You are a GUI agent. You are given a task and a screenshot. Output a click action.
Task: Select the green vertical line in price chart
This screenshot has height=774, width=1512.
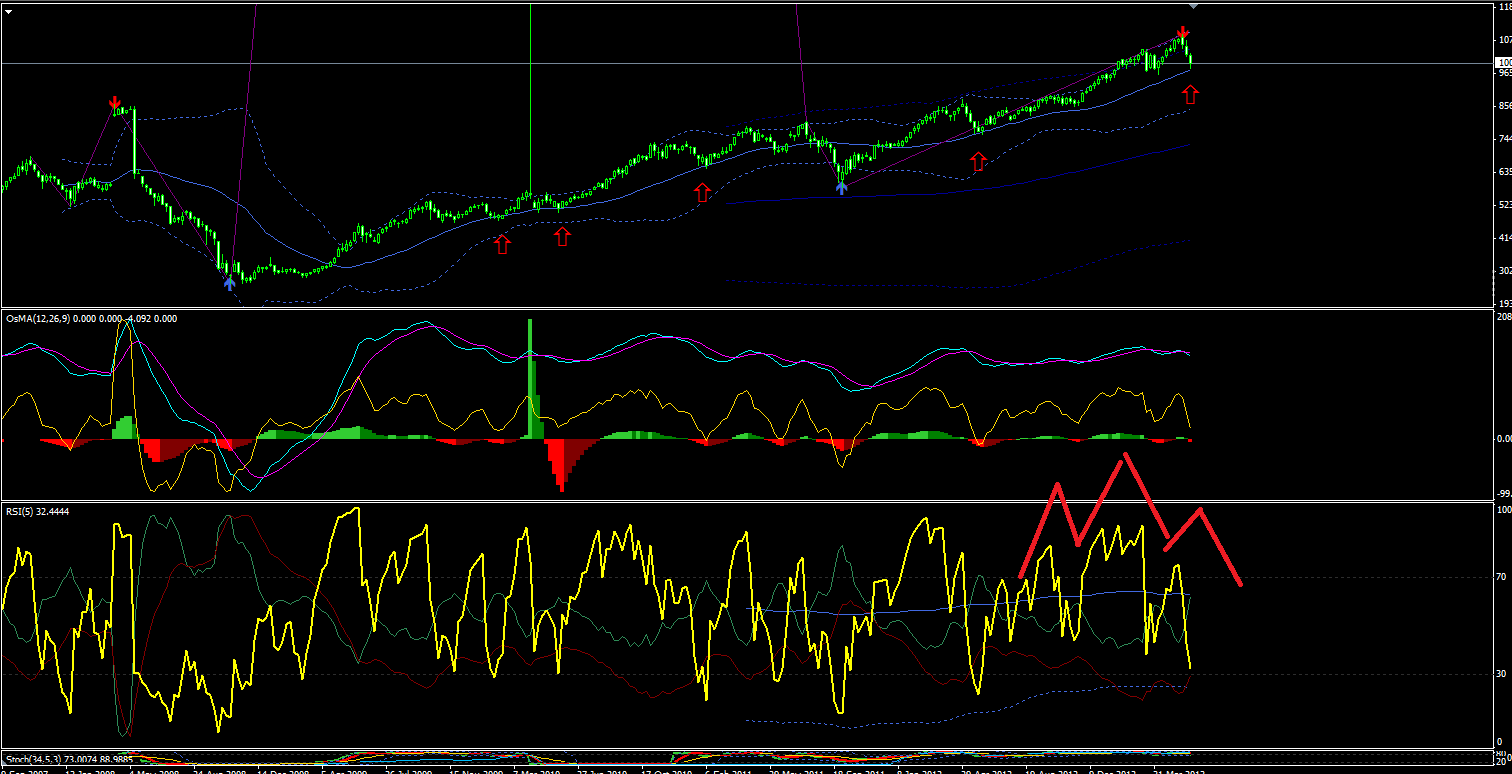[530, 100]
